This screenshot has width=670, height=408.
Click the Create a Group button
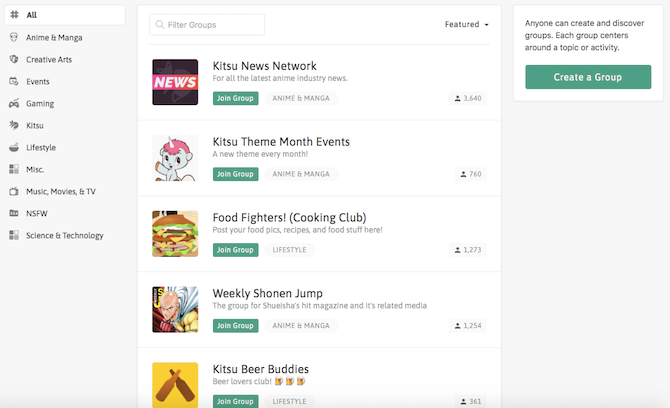(588, 77)
